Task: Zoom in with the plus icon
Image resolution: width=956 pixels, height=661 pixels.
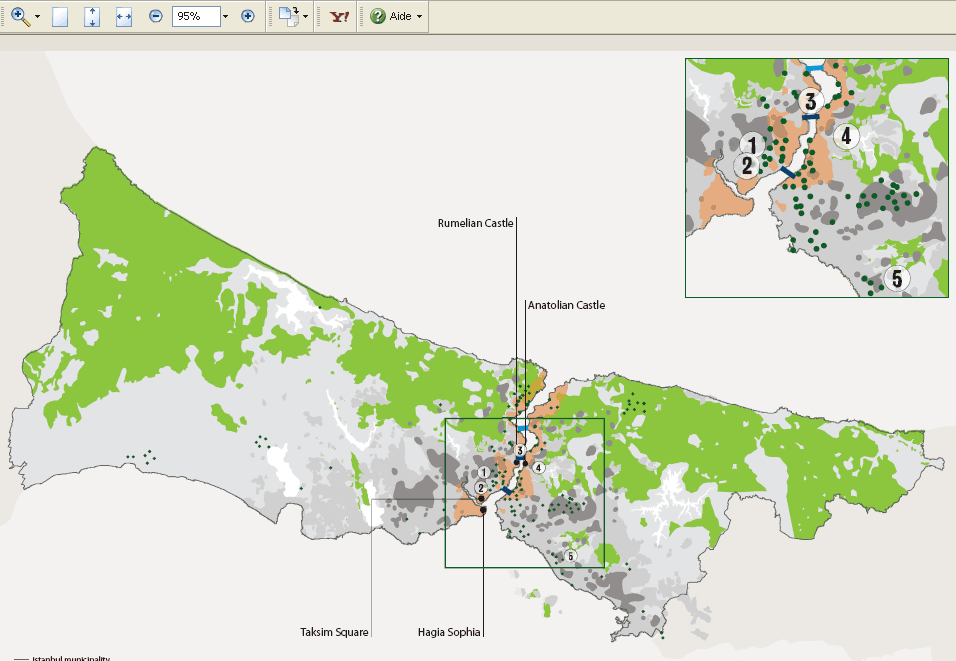Action: pyautogui.click(x=247, y=16)
